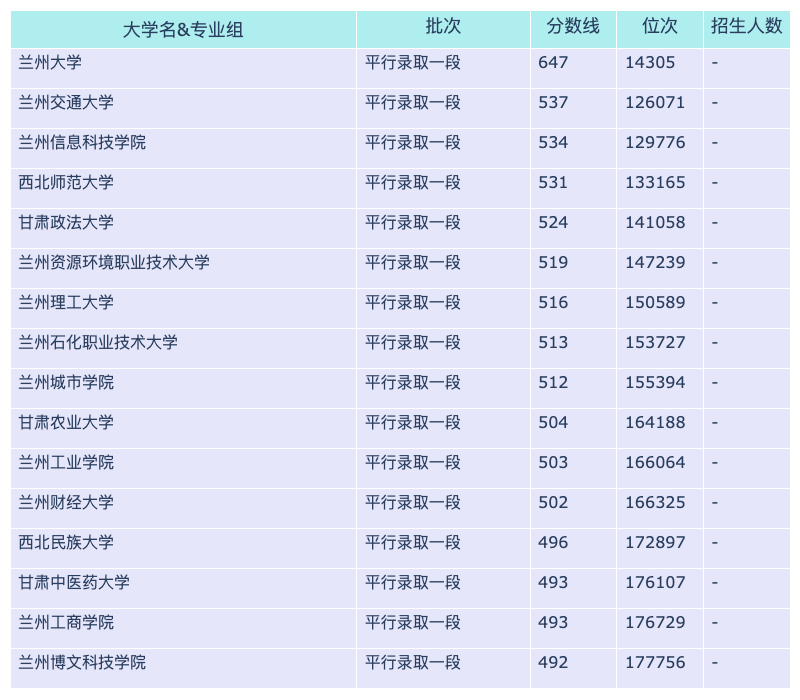800x700 pixels.
Task: Select the rank value 141058
Action: (x=655, y=222)
